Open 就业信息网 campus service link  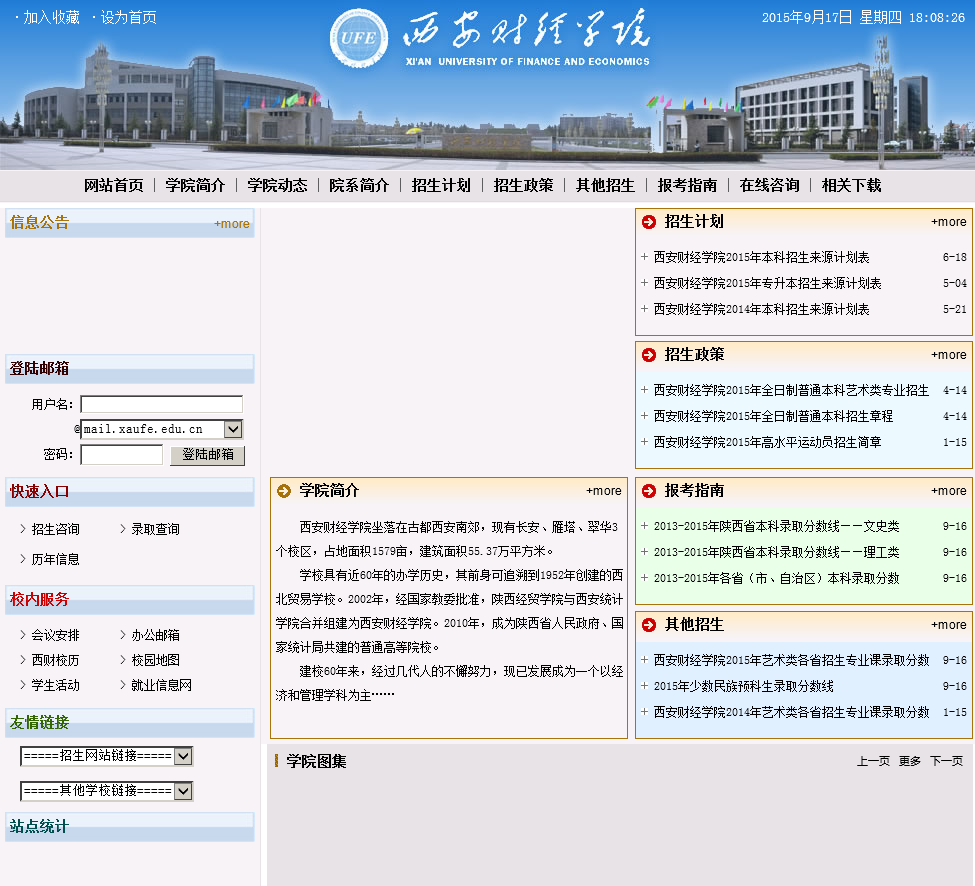162,685
